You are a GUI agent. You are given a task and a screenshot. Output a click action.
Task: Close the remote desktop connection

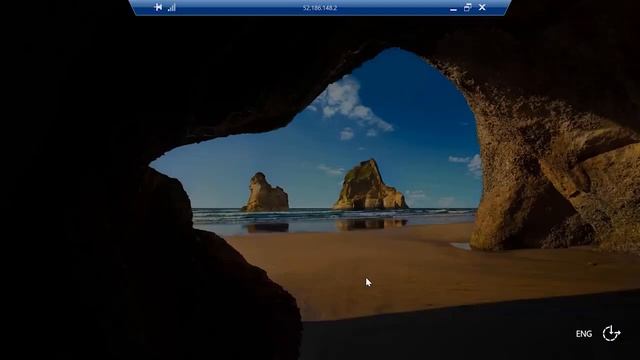[x=482, y=7]
